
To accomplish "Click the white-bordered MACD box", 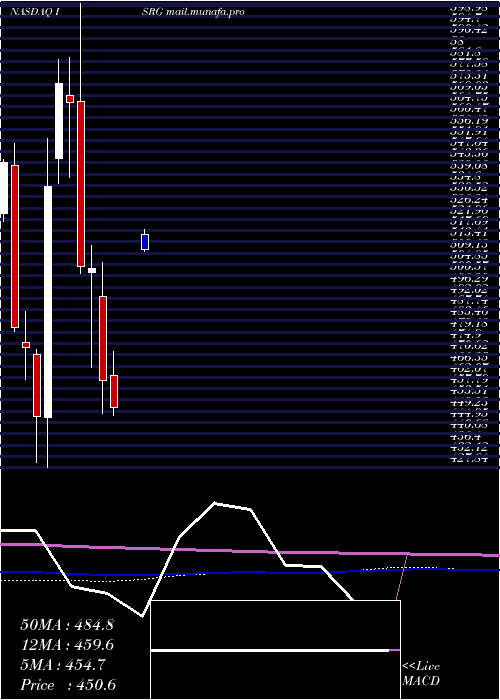I will [275, 650].
